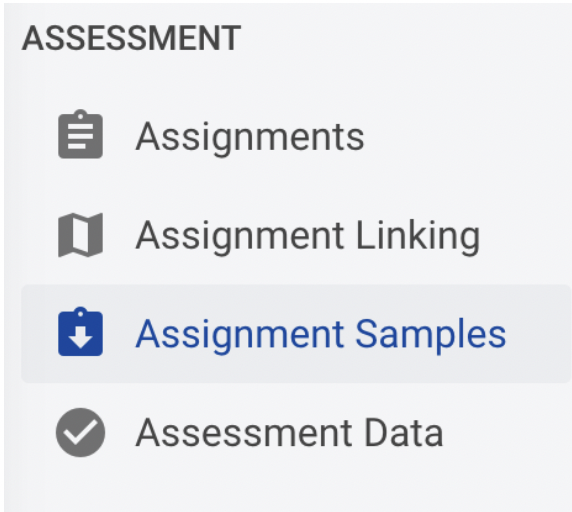This screenshot has width=572, height=512.
Task: Choose the clipboard with down arrow icon
Action: 80,331
